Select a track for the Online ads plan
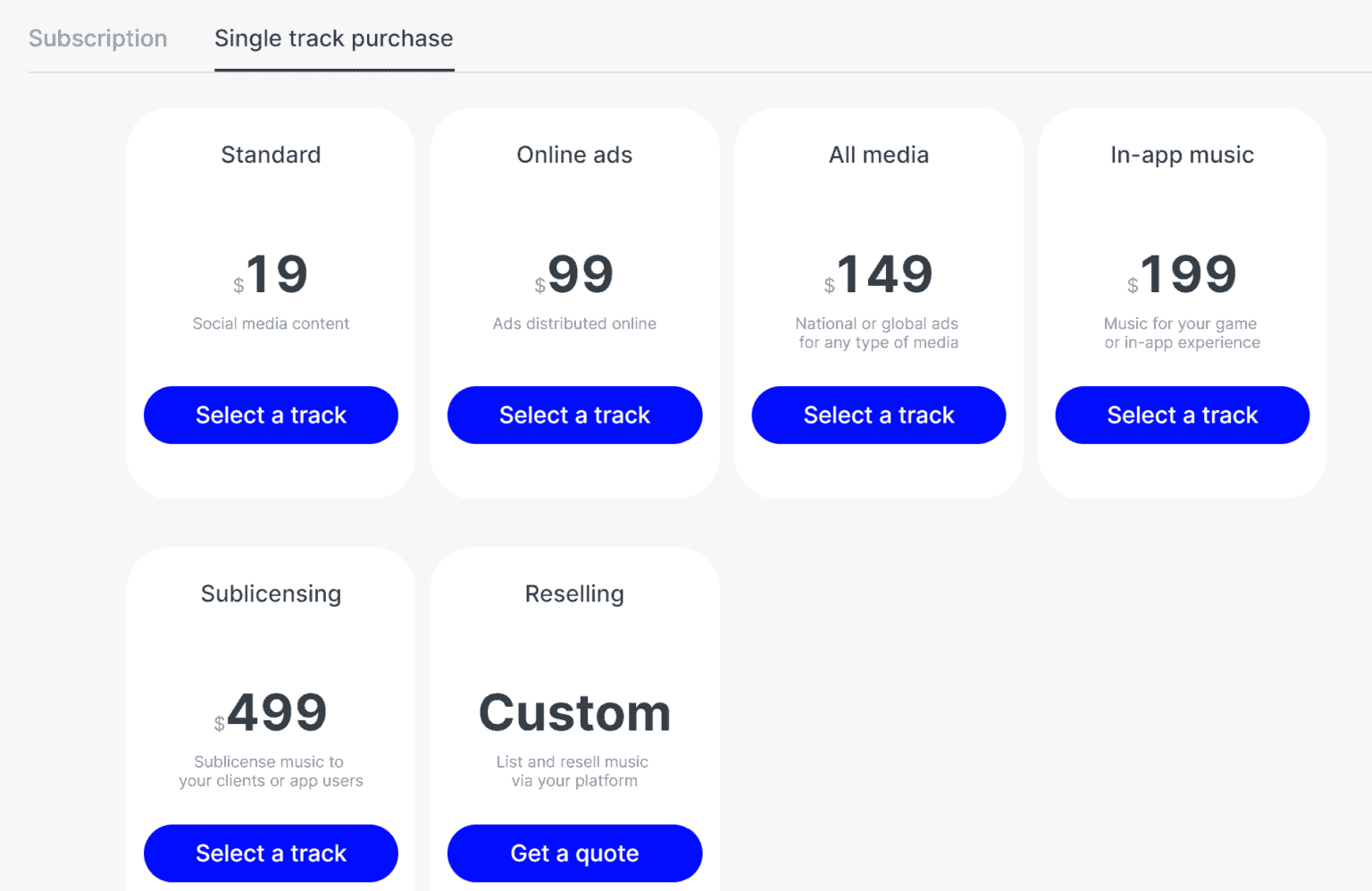The height and width of the screenshot is (891, 1372). (574, 415)
